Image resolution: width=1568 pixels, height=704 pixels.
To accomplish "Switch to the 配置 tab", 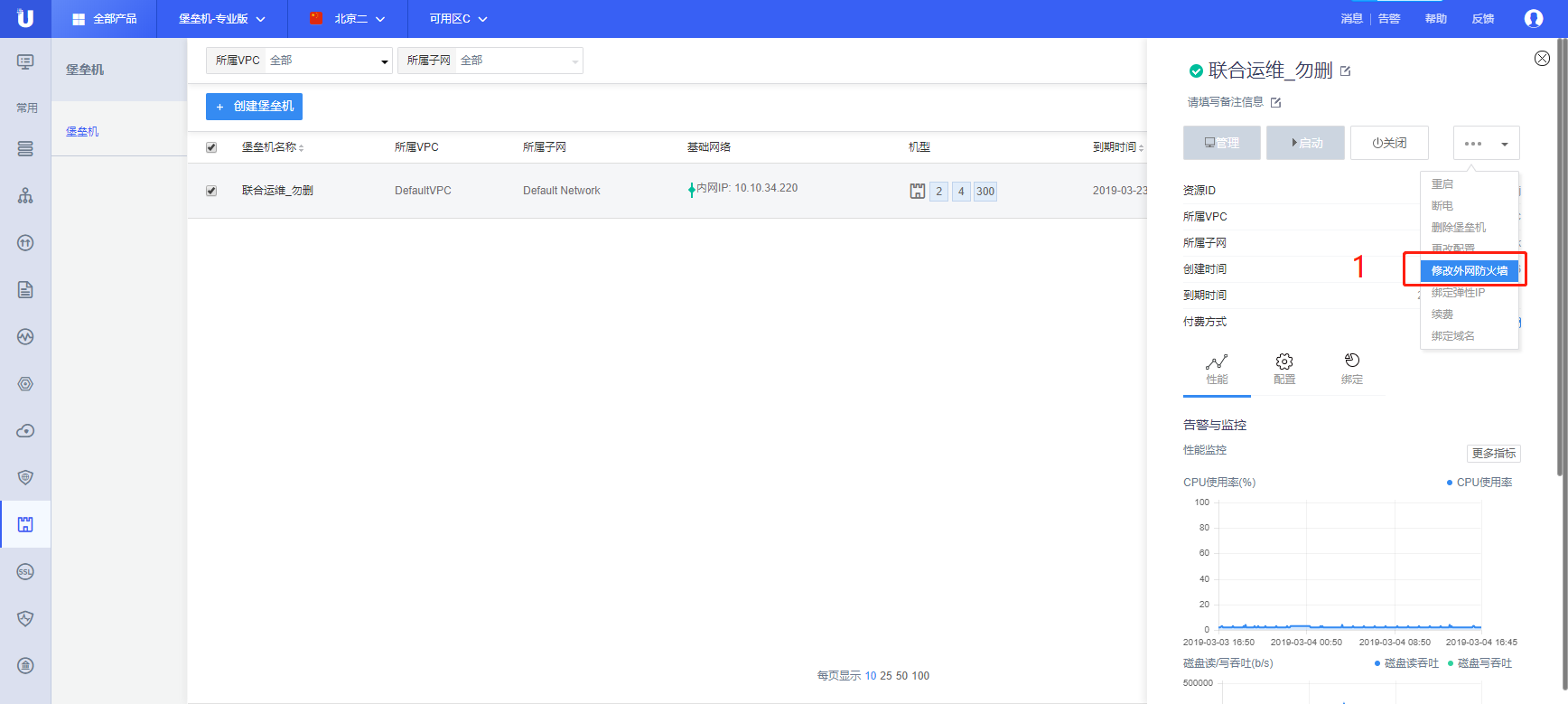I will click(1284, 369).
